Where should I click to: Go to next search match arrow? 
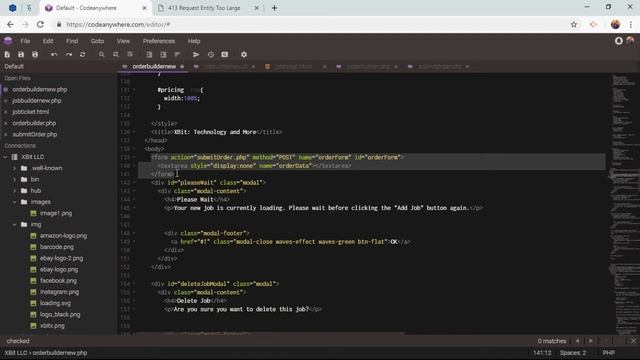point(591,341)
